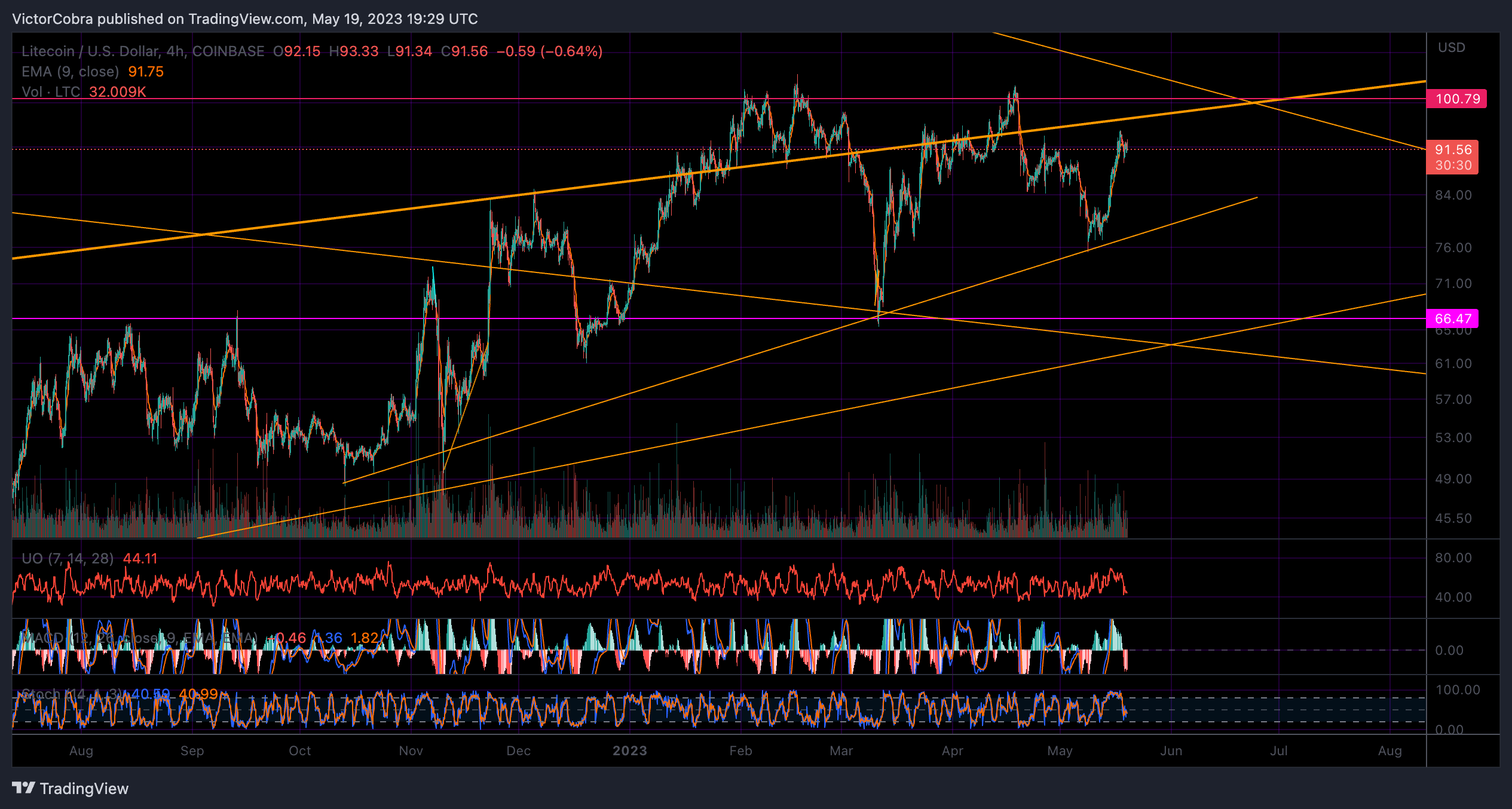
Task: Click the May label on time axis
Action: pyautogui.click(x=1060, y=751)
